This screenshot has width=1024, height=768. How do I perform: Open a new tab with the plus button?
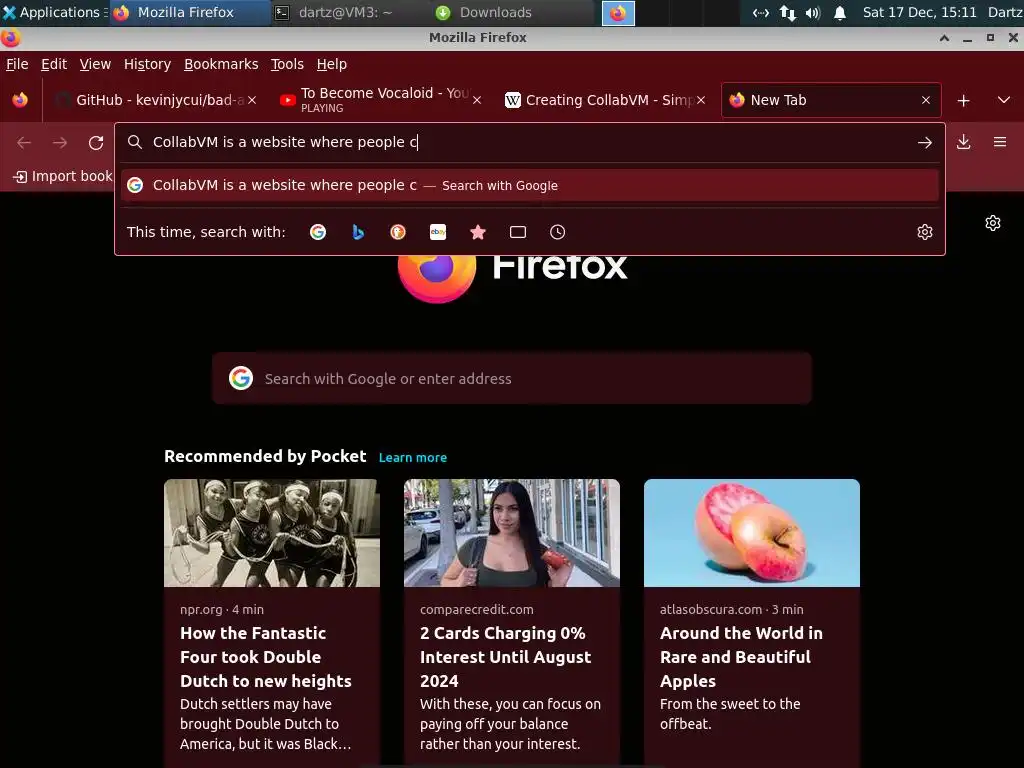(963, 101)
